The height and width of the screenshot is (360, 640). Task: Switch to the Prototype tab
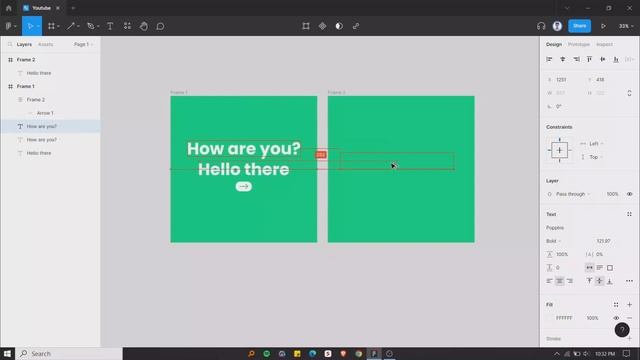[579, 44]
